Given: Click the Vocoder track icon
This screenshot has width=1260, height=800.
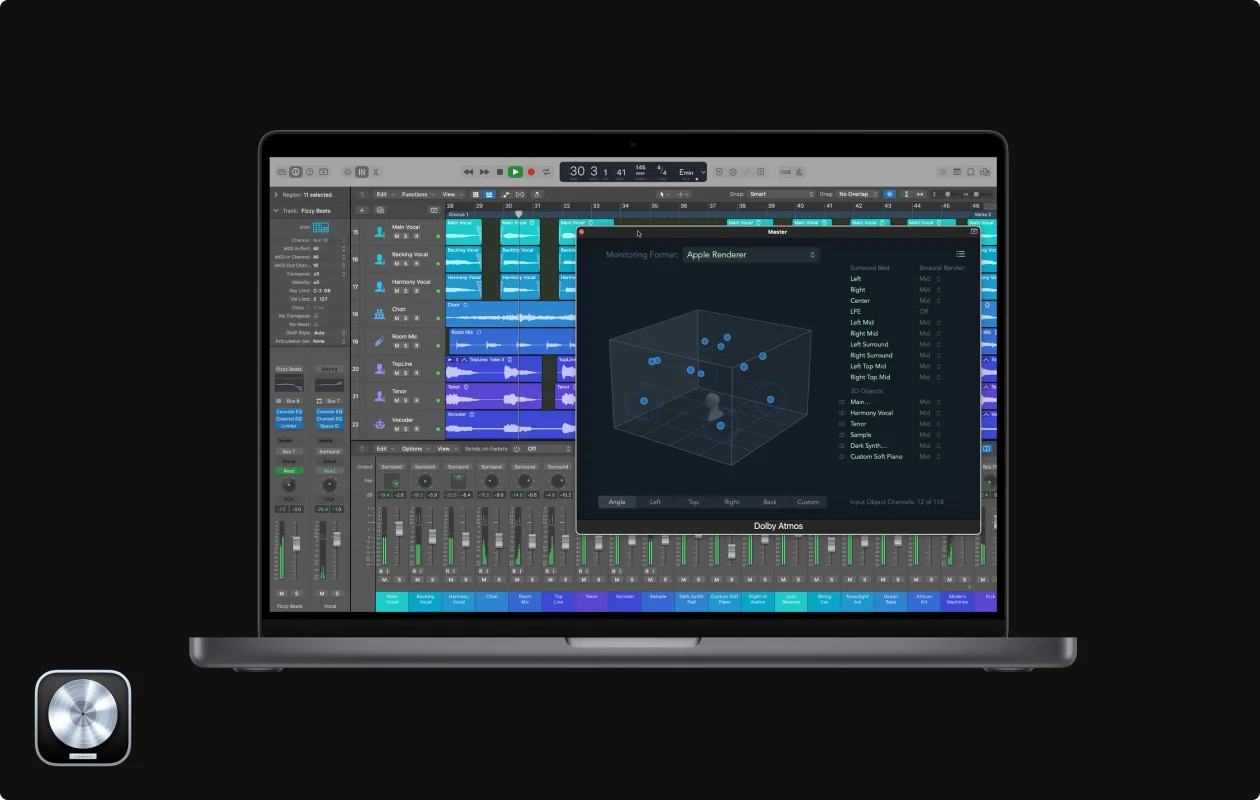Looking at the screenshot, I should click(x=379, y=424).
